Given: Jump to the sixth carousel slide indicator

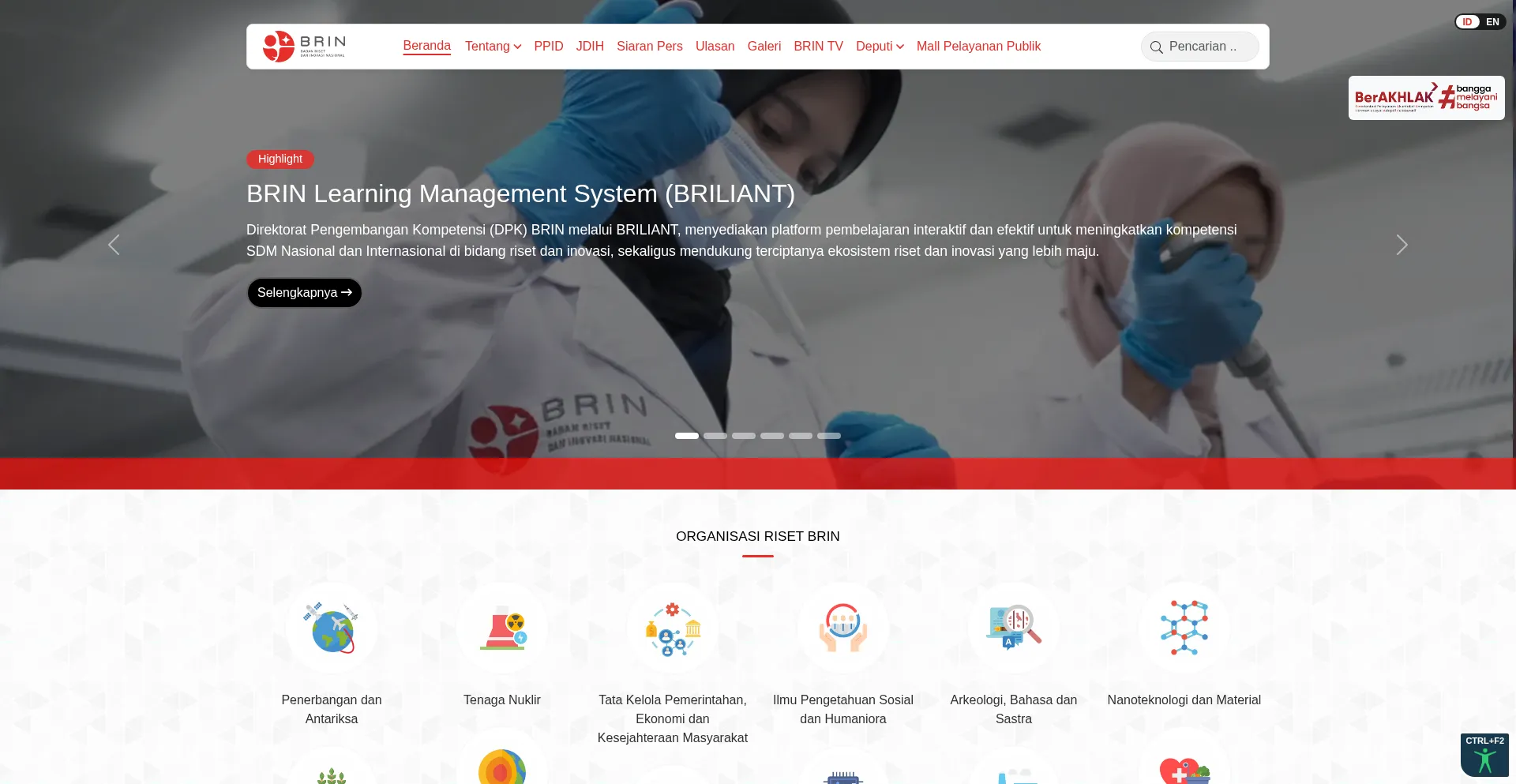Looking at the screenshot, I should 829,436.
